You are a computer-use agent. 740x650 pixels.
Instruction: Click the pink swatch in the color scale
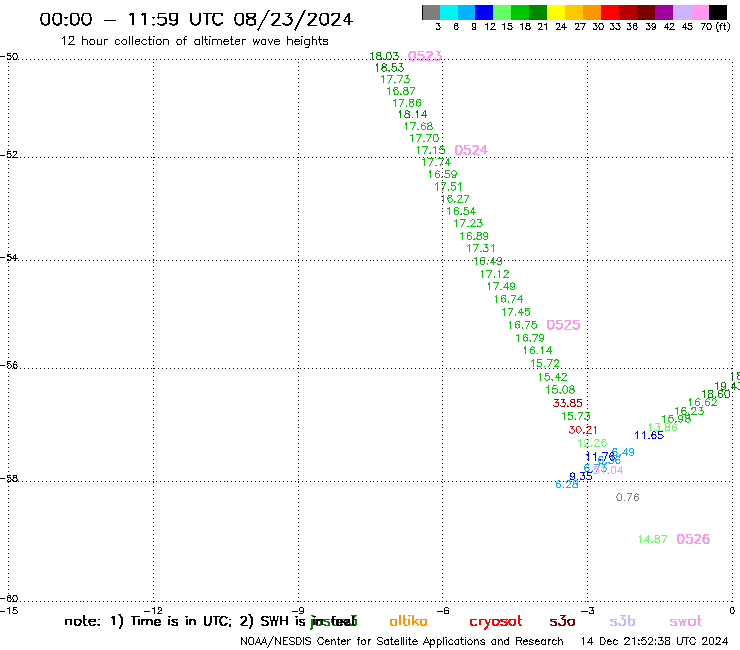point(700,12)
